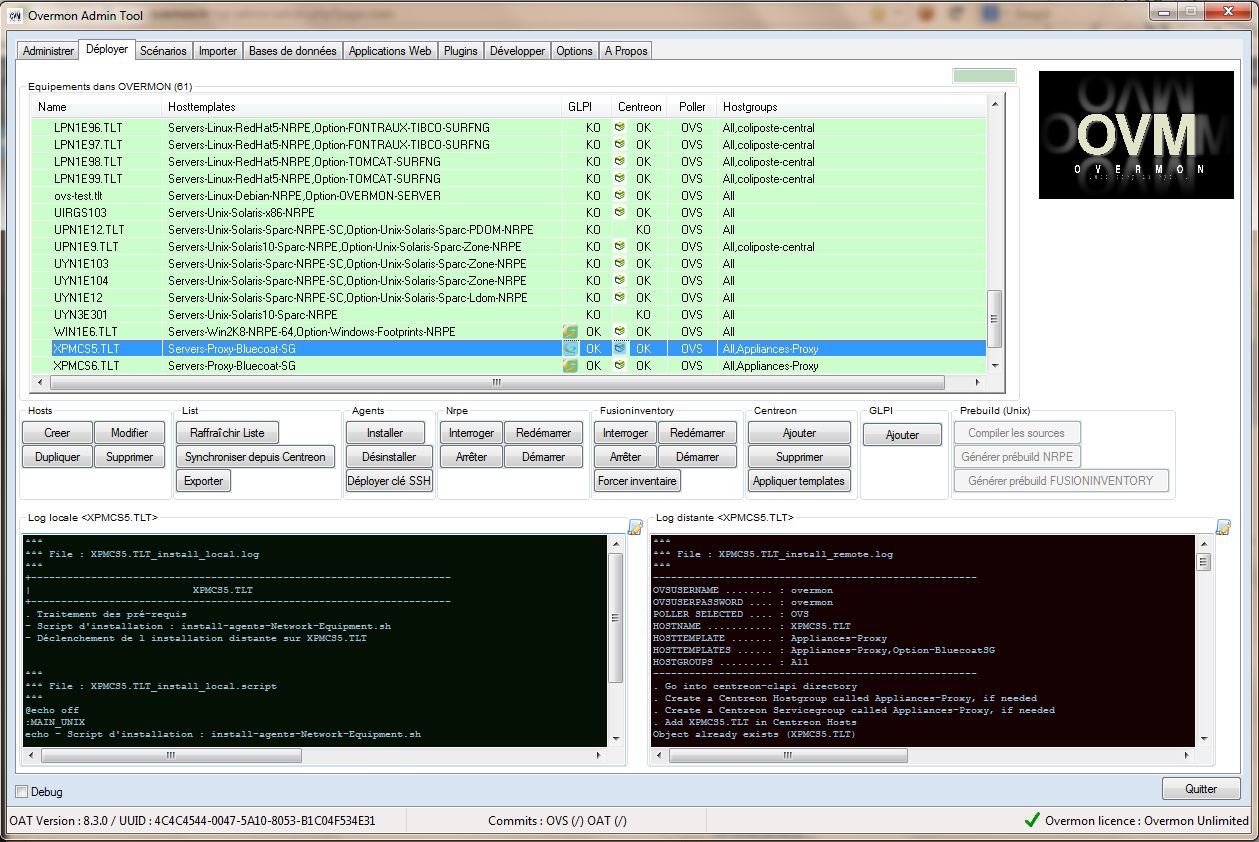Click the Forcer inventaire button

[x=637, y=481]
